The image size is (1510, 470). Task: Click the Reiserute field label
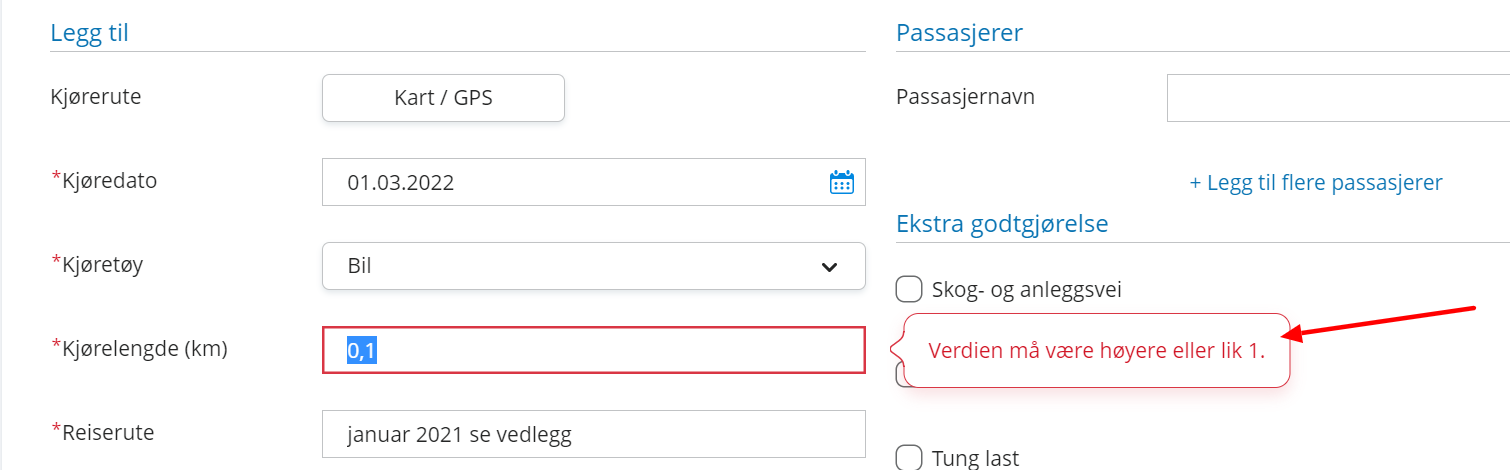[x=103, y=433]
